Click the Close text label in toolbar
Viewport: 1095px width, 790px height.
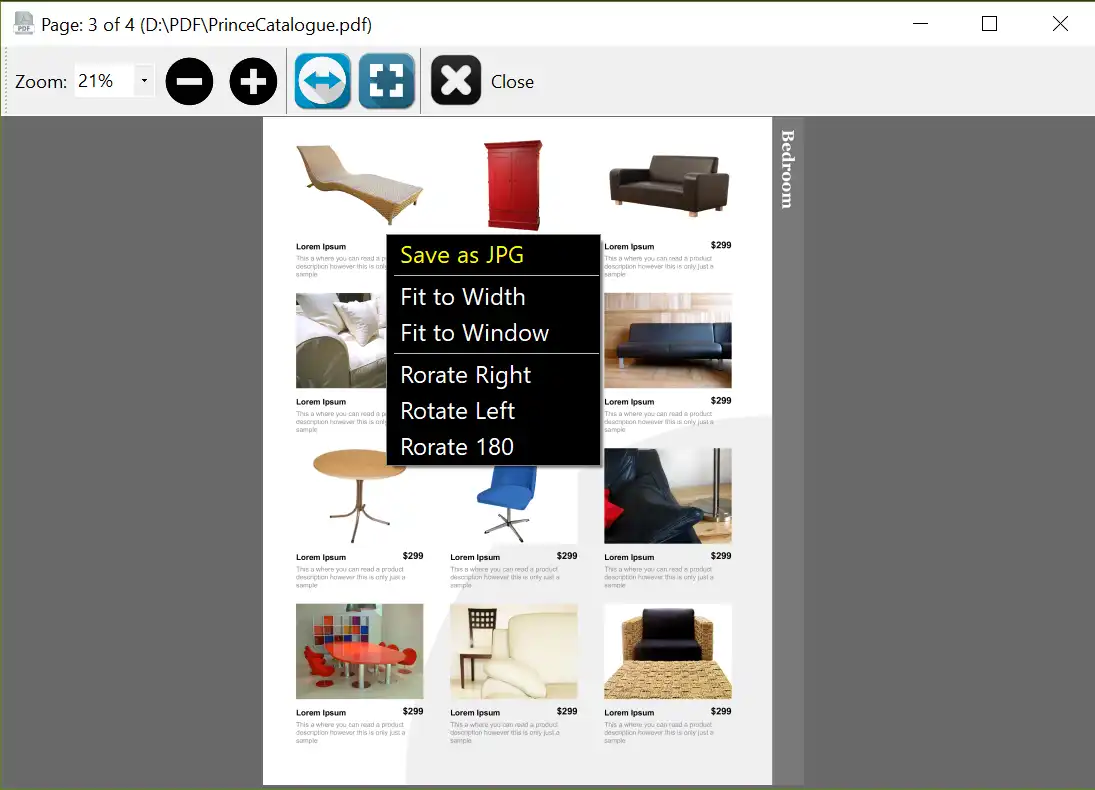pyautogui.click(x=513, y=82)
